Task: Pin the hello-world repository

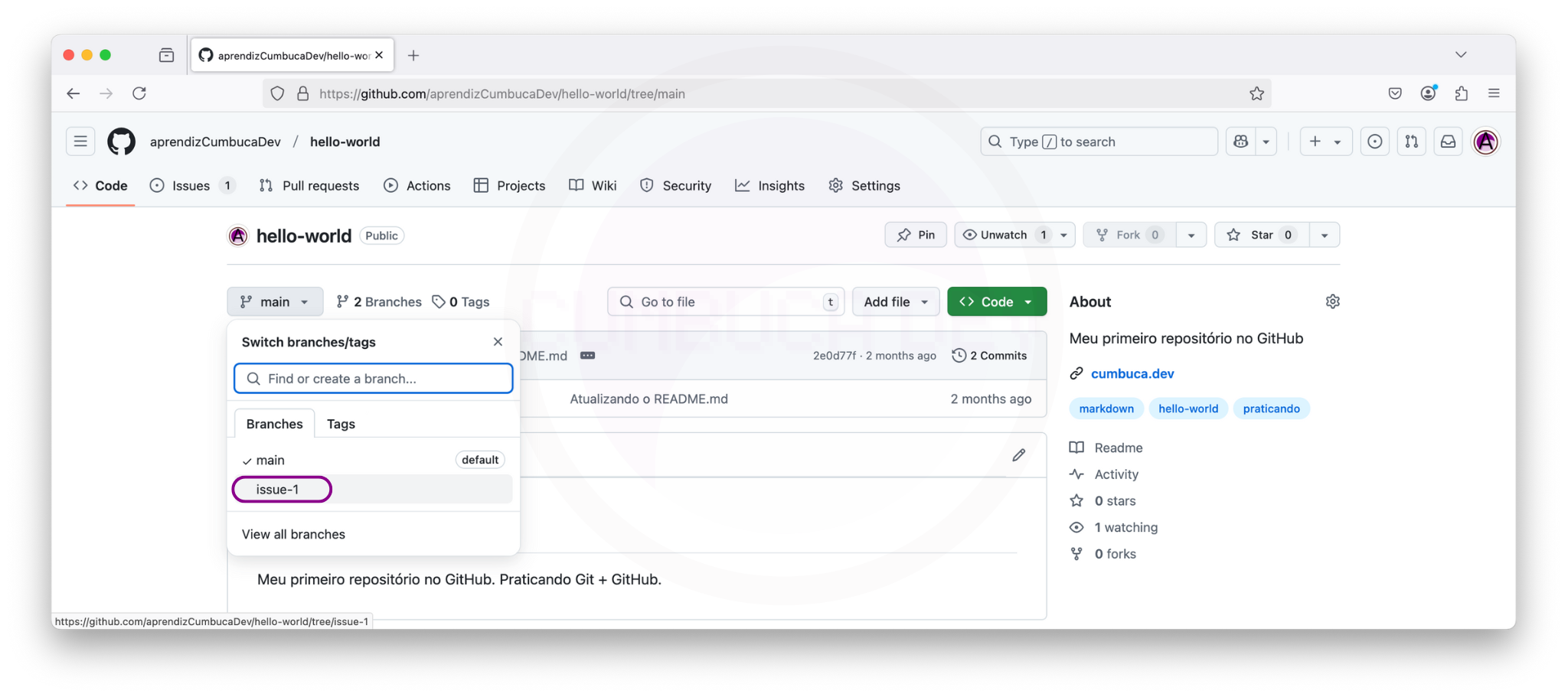Action: [916, 235]
